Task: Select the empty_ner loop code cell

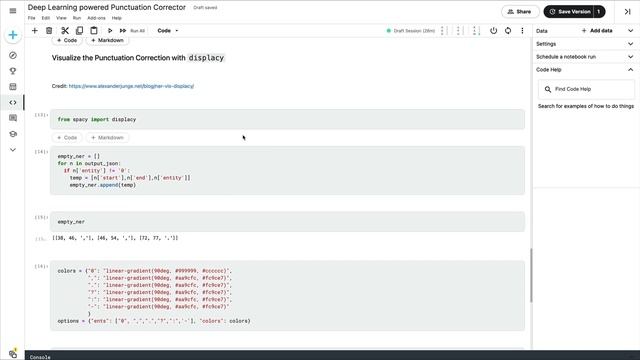Action: pyautogui.click(x=287, y=171)
